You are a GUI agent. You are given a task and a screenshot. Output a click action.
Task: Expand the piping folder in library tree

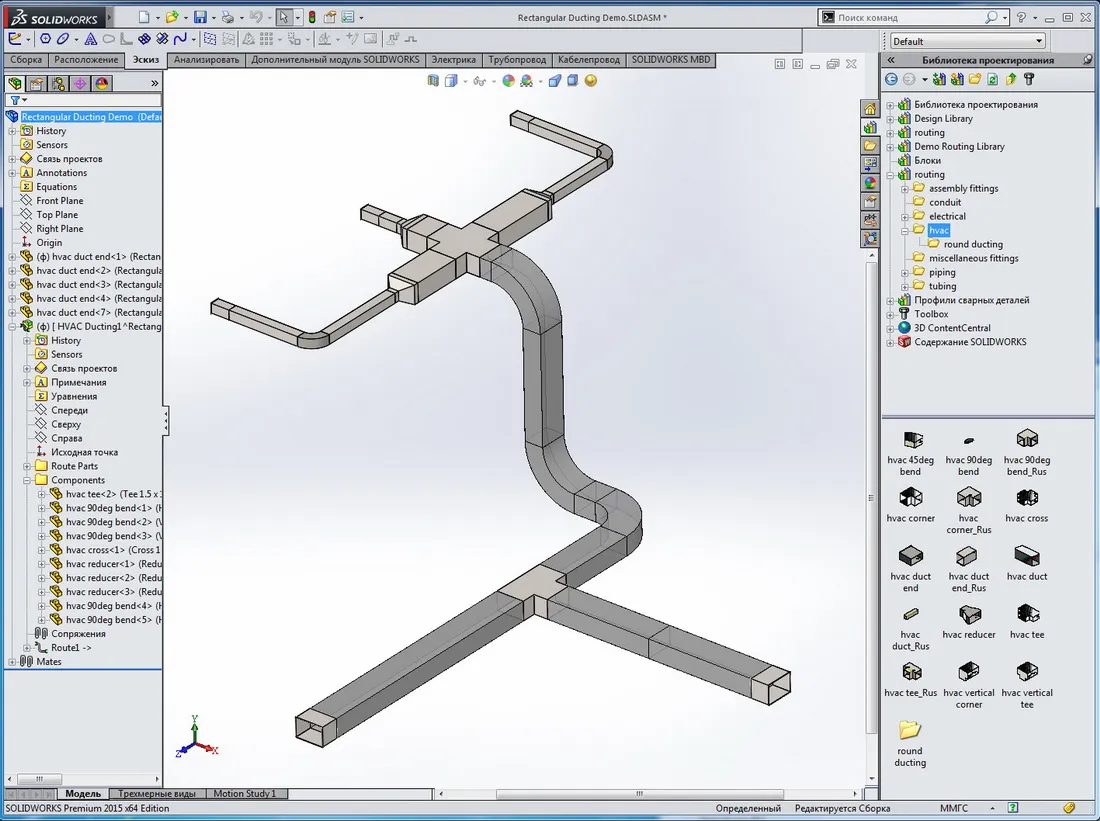pos(905,272)
